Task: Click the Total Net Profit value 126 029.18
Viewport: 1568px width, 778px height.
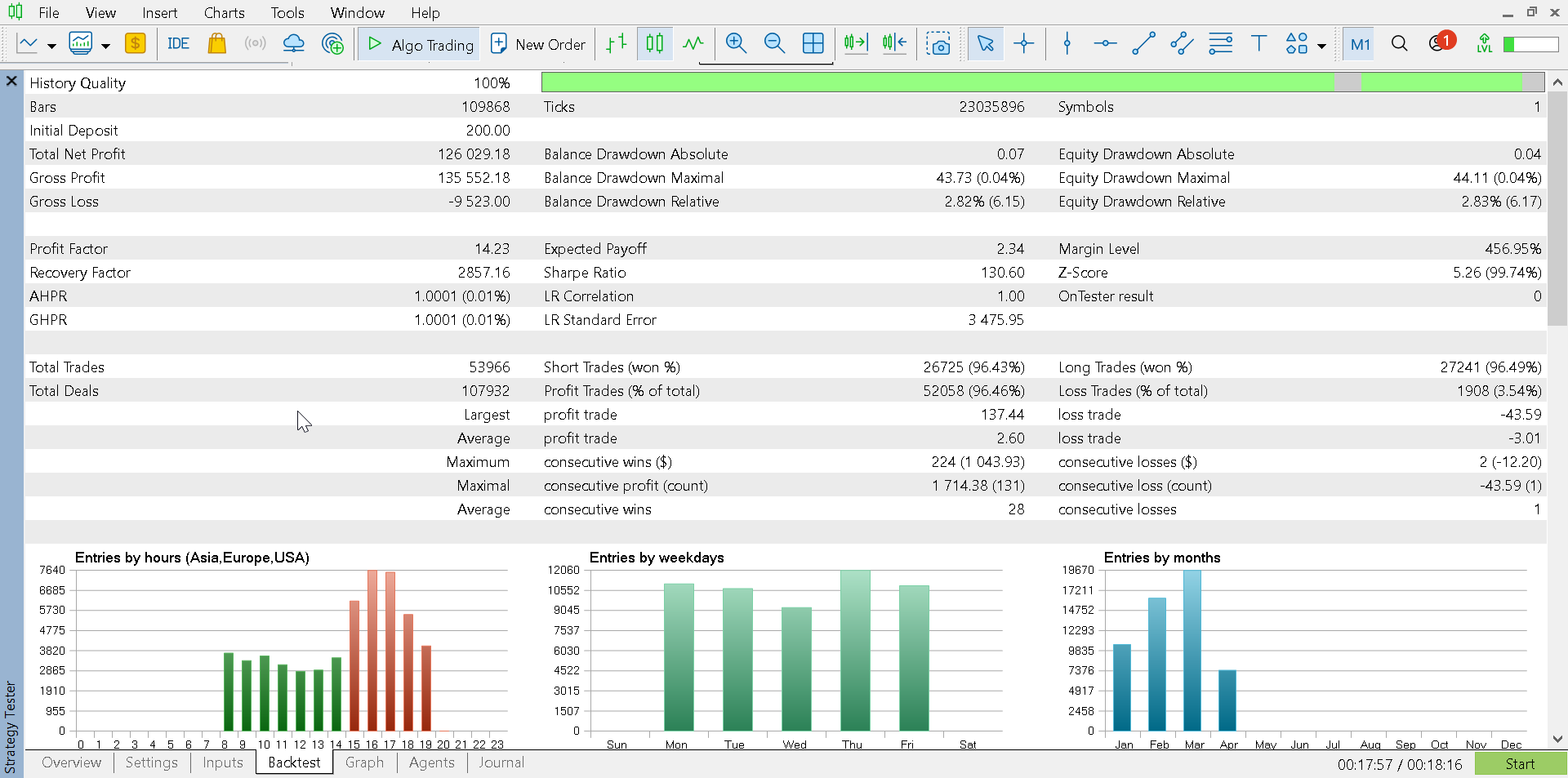Action: tap(474, 154)
